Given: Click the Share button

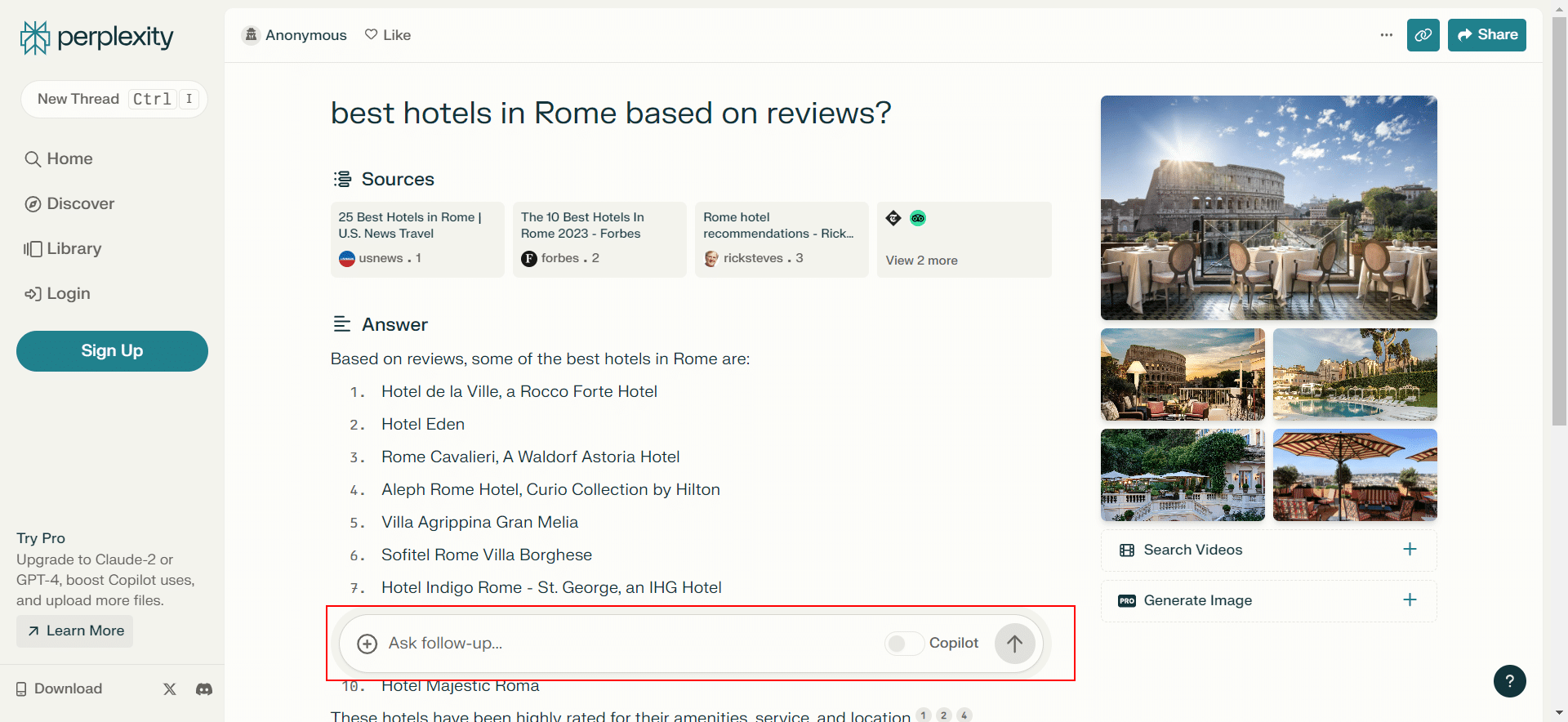Looking at the screenshot, I should coord(1487,35).
